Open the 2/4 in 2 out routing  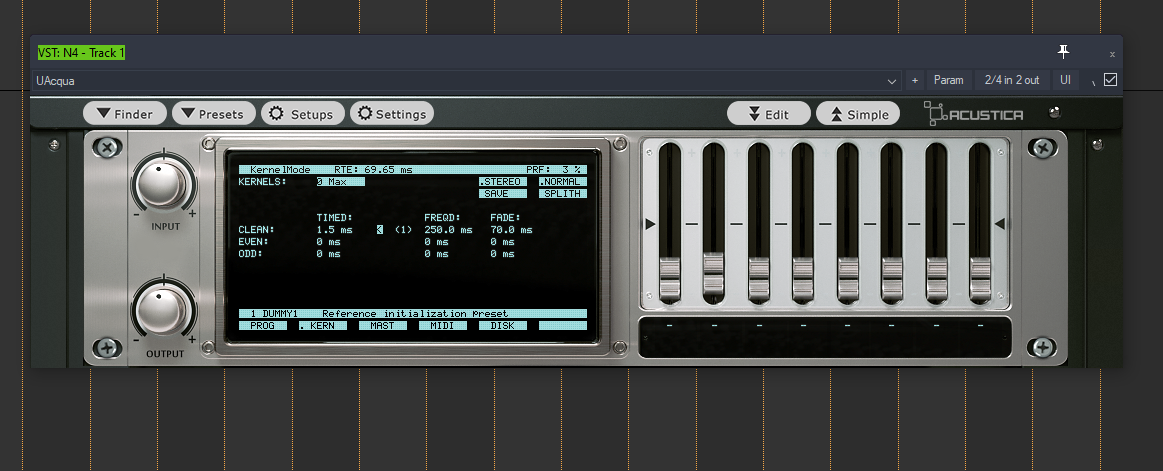coord(1012,80)
